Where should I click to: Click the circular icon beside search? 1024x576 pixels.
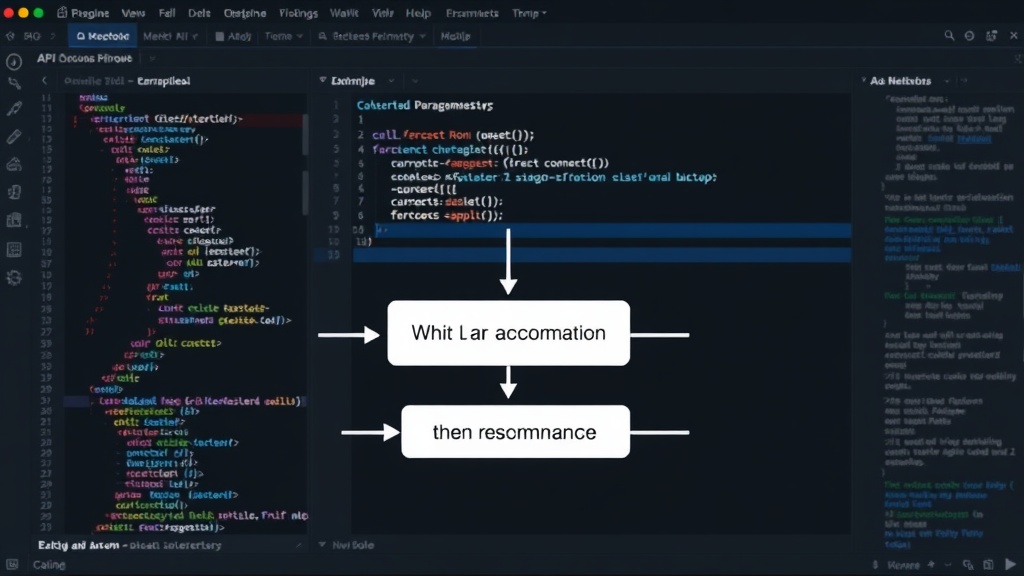coord(969,36)
